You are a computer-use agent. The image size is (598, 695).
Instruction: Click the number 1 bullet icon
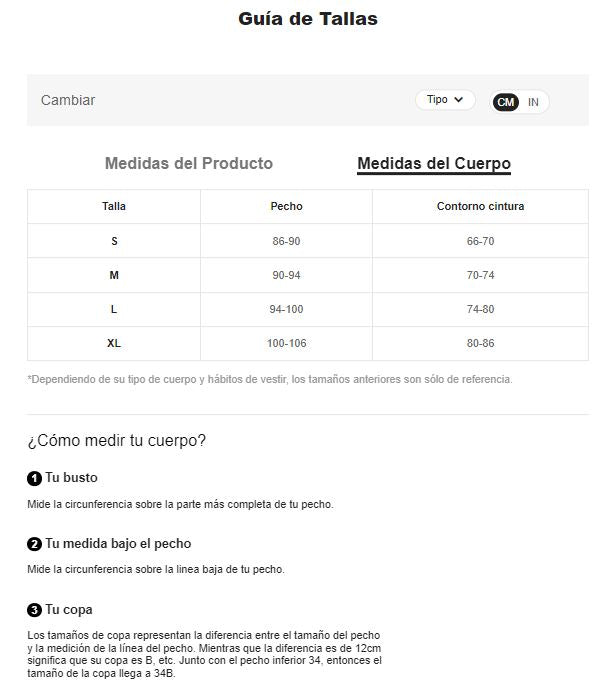[34, 479]
